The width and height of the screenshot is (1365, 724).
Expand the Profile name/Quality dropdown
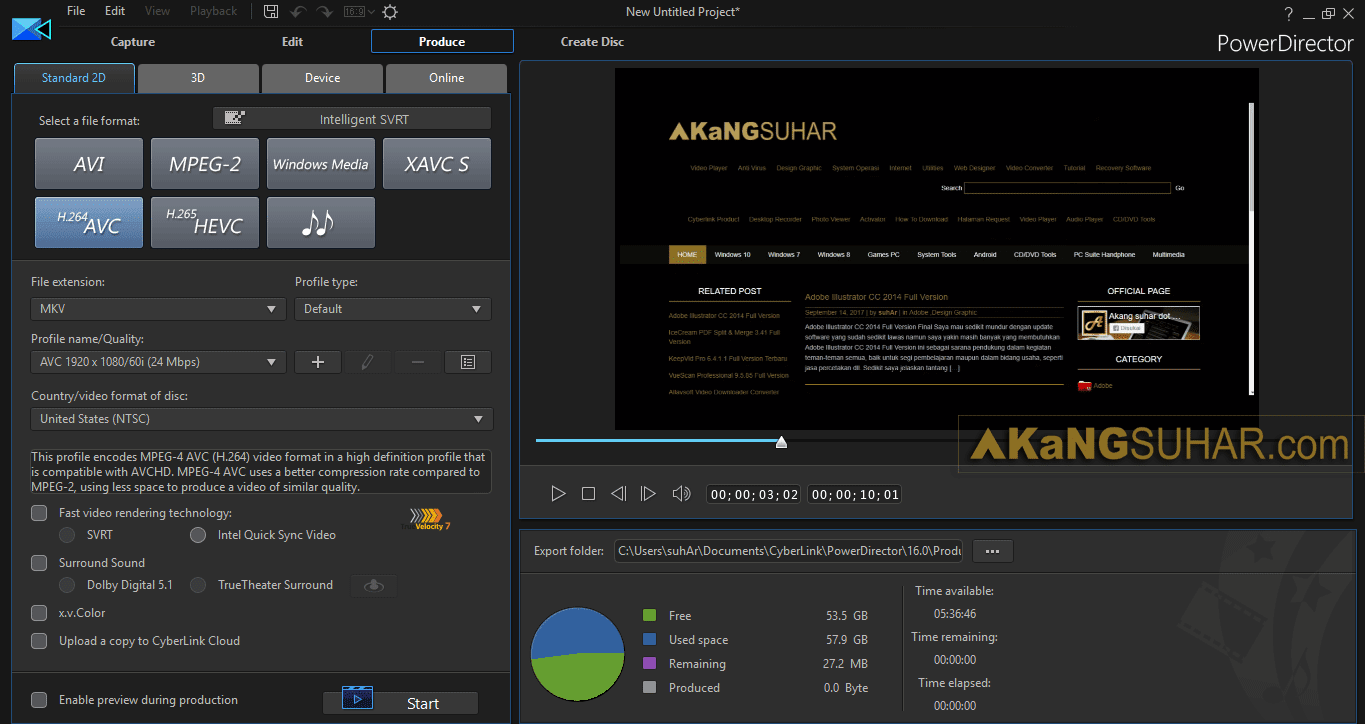click(159, 362)
